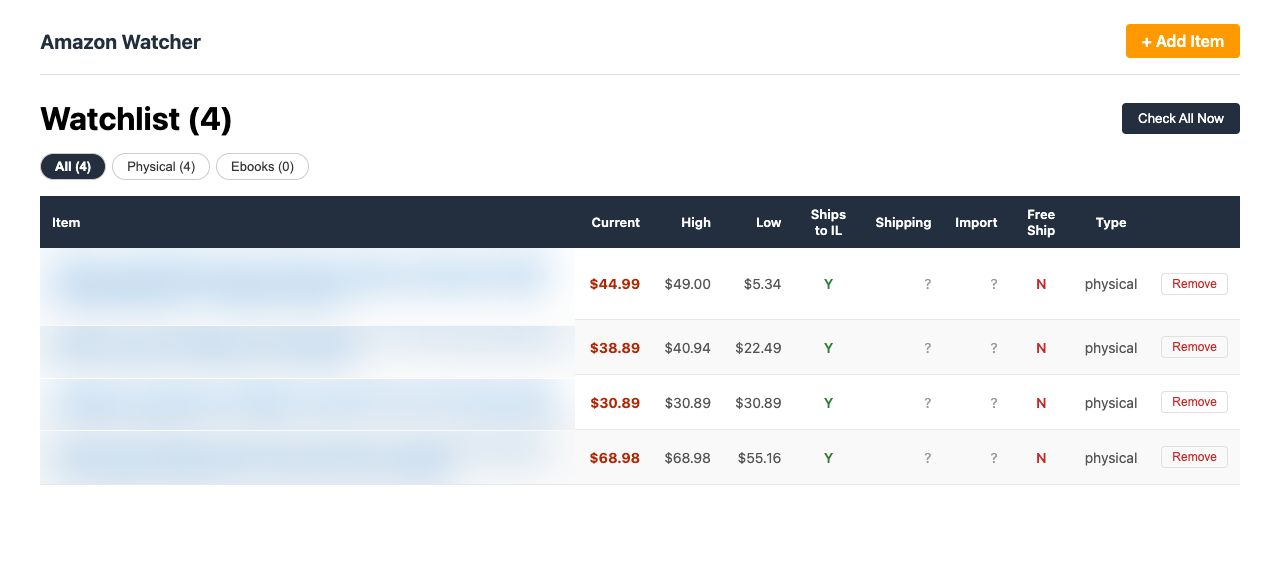The height and width of the screenshot is (577, 1280).
Task: Click the high price $40.94
Action: 688,348
